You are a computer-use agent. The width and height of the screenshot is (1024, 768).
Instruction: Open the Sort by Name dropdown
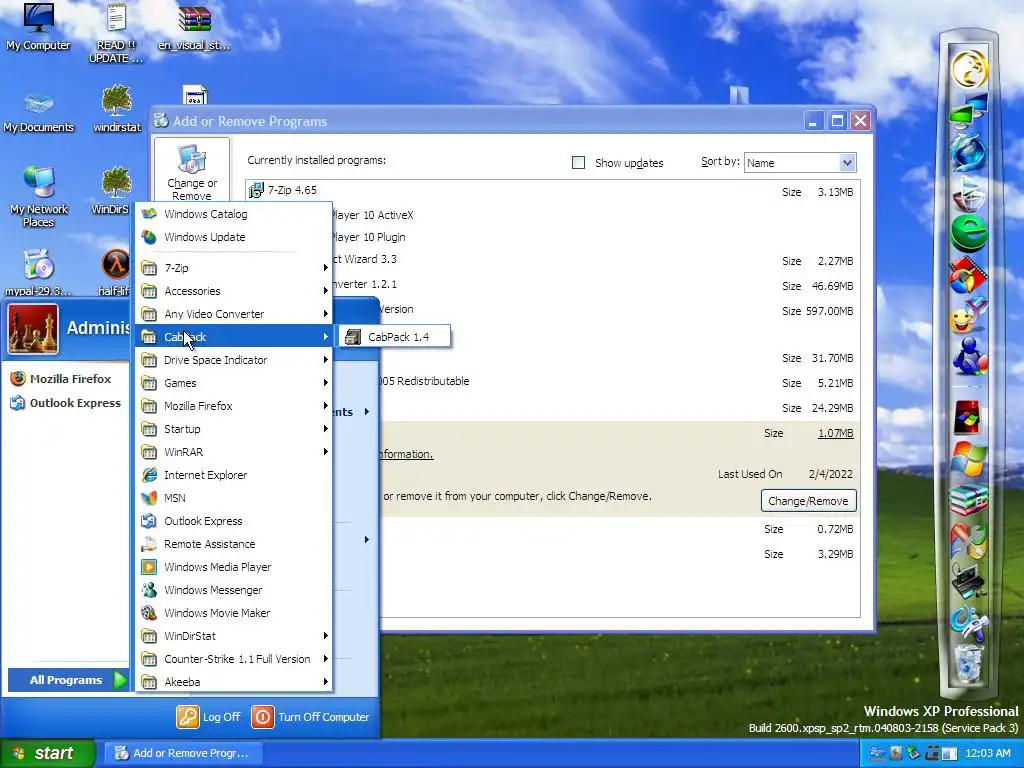pos(800,163)
